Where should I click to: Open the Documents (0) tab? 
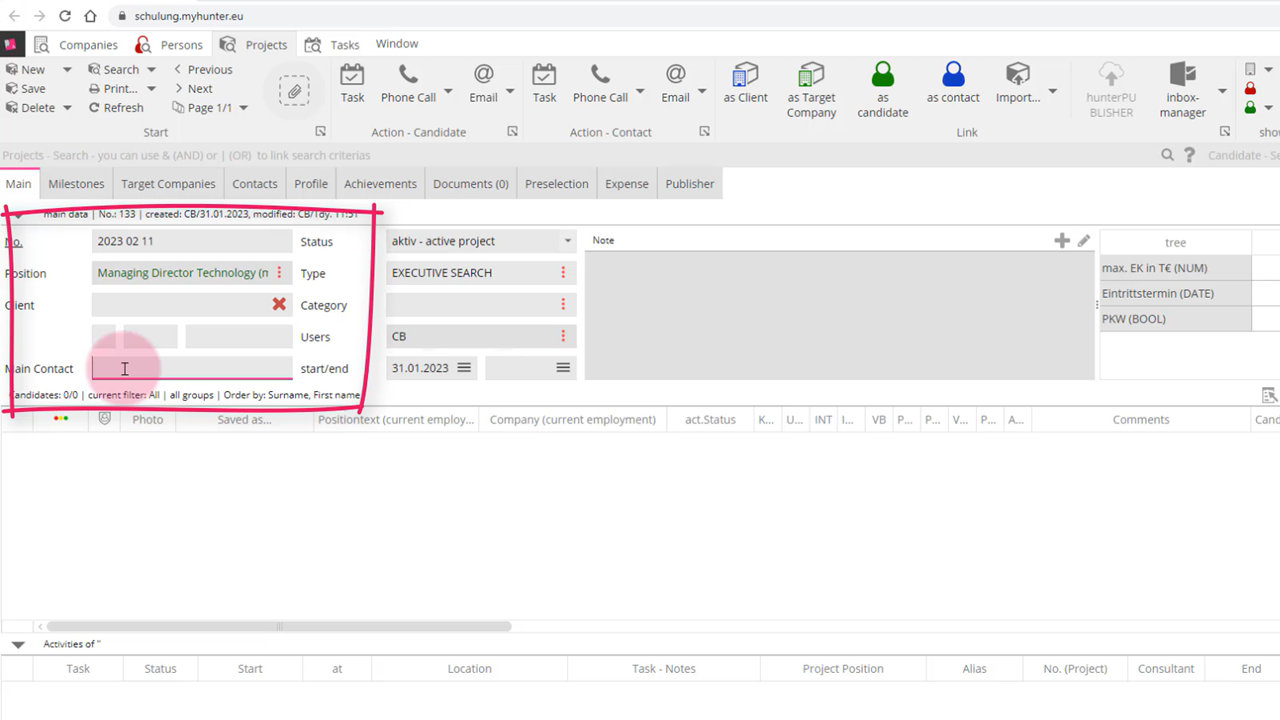point(471,184)
